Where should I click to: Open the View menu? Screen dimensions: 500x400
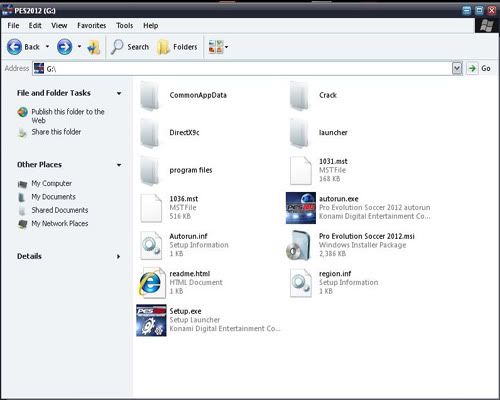point(59,26)
